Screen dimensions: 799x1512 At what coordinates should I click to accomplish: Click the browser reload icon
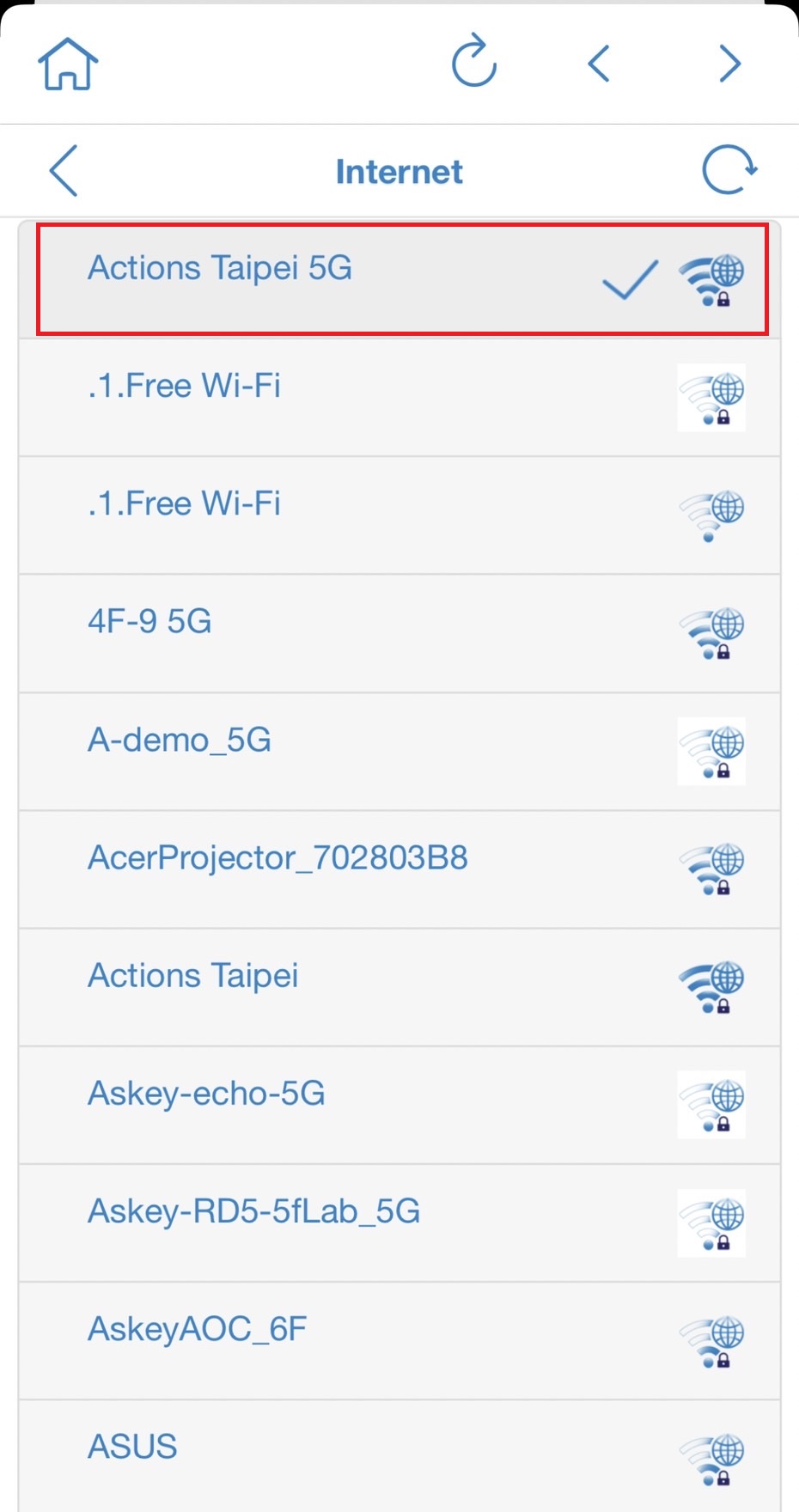(474, 62)
